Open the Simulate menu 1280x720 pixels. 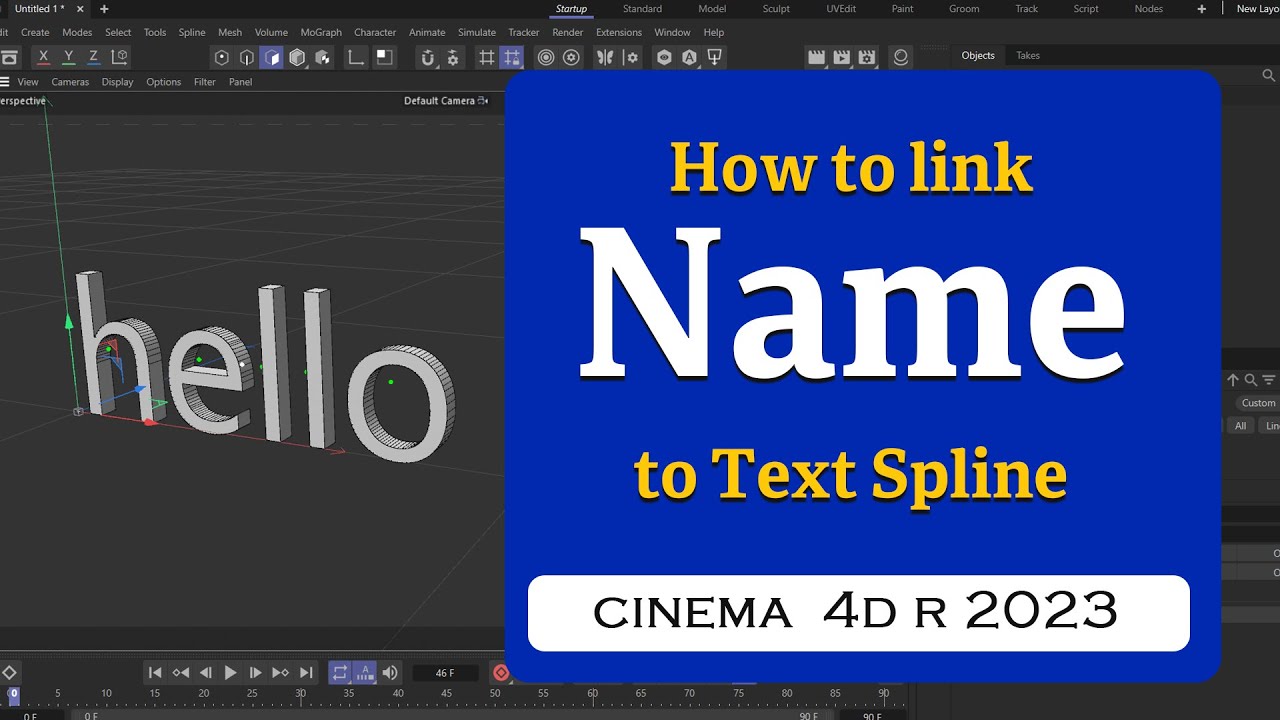477,32
